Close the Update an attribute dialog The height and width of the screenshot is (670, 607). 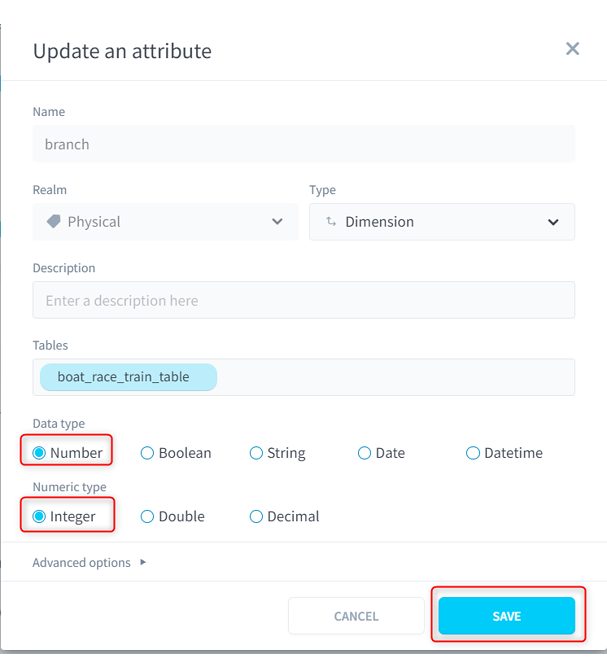[x=572, y=49]
